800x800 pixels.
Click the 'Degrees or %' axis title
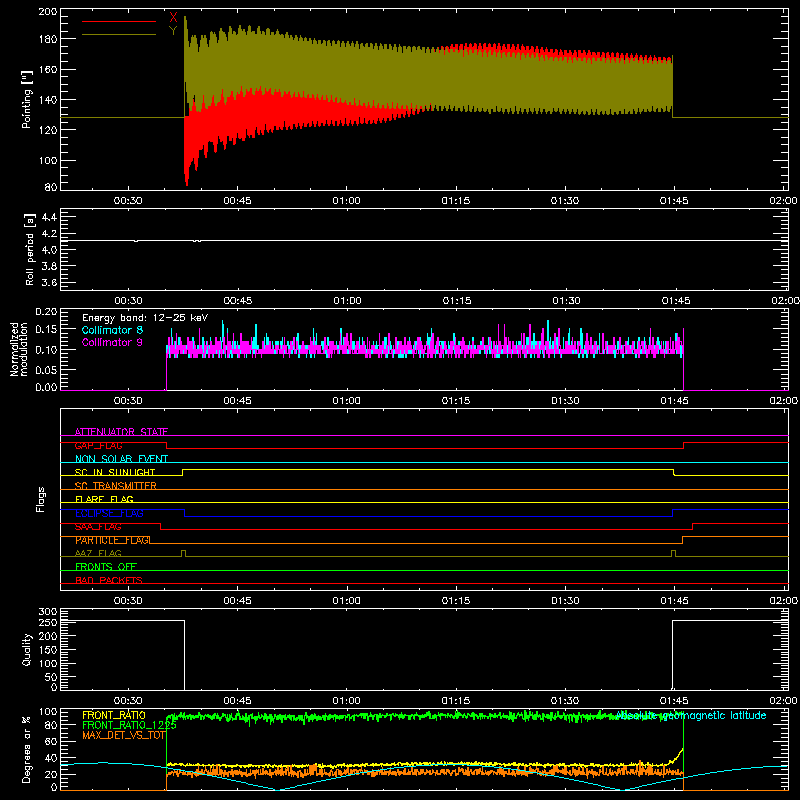click(27, 750)
